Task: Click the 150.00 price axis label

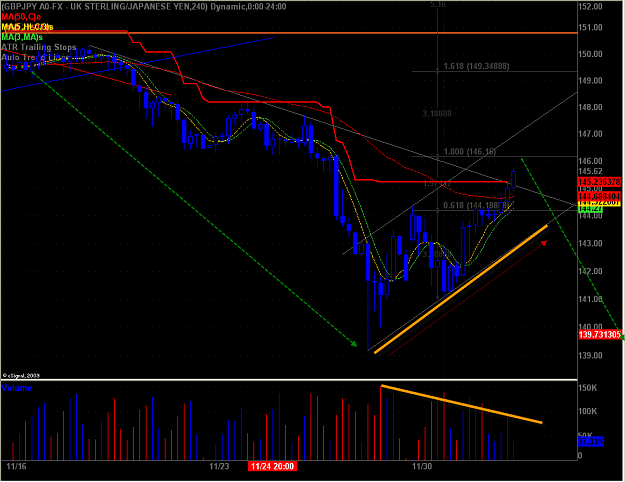Action: pyautogui.click(x=590, y=54)
